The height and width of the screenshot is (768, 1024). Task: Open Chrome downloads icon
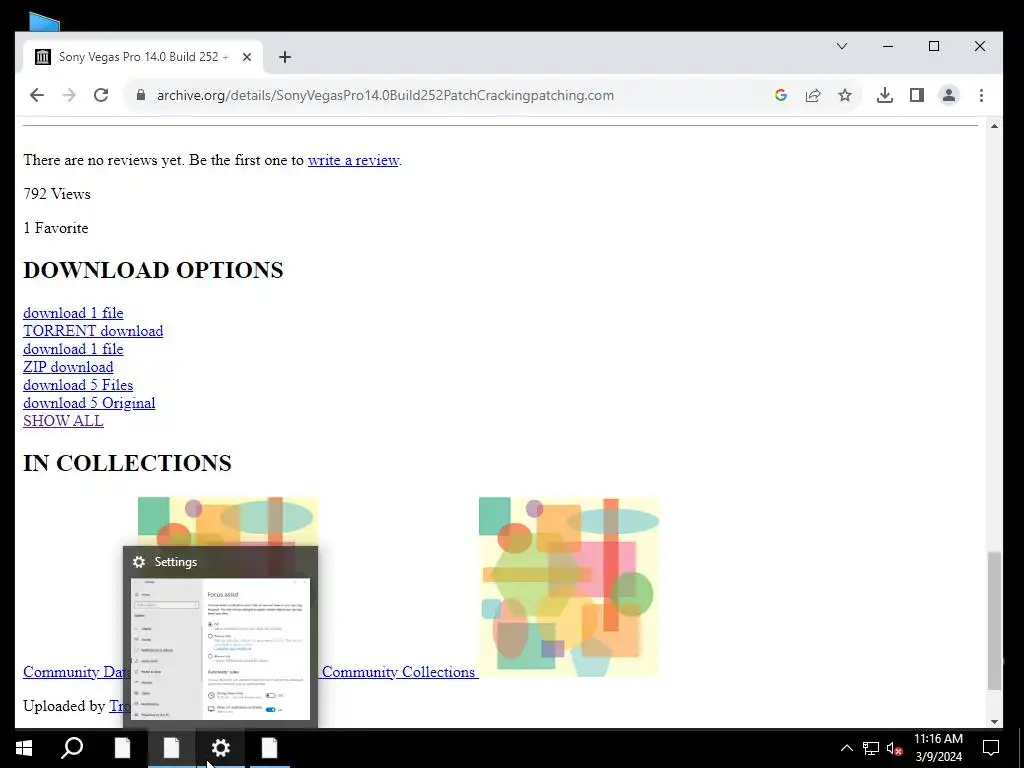885,95
